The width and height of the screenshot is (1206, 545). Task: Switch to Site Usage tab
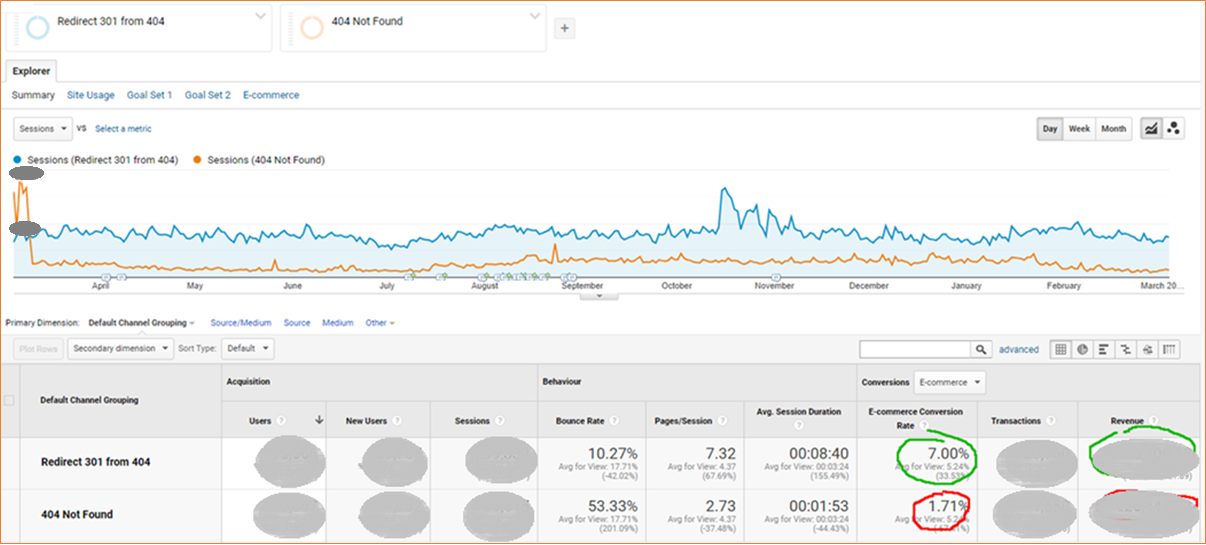point(90,95)
